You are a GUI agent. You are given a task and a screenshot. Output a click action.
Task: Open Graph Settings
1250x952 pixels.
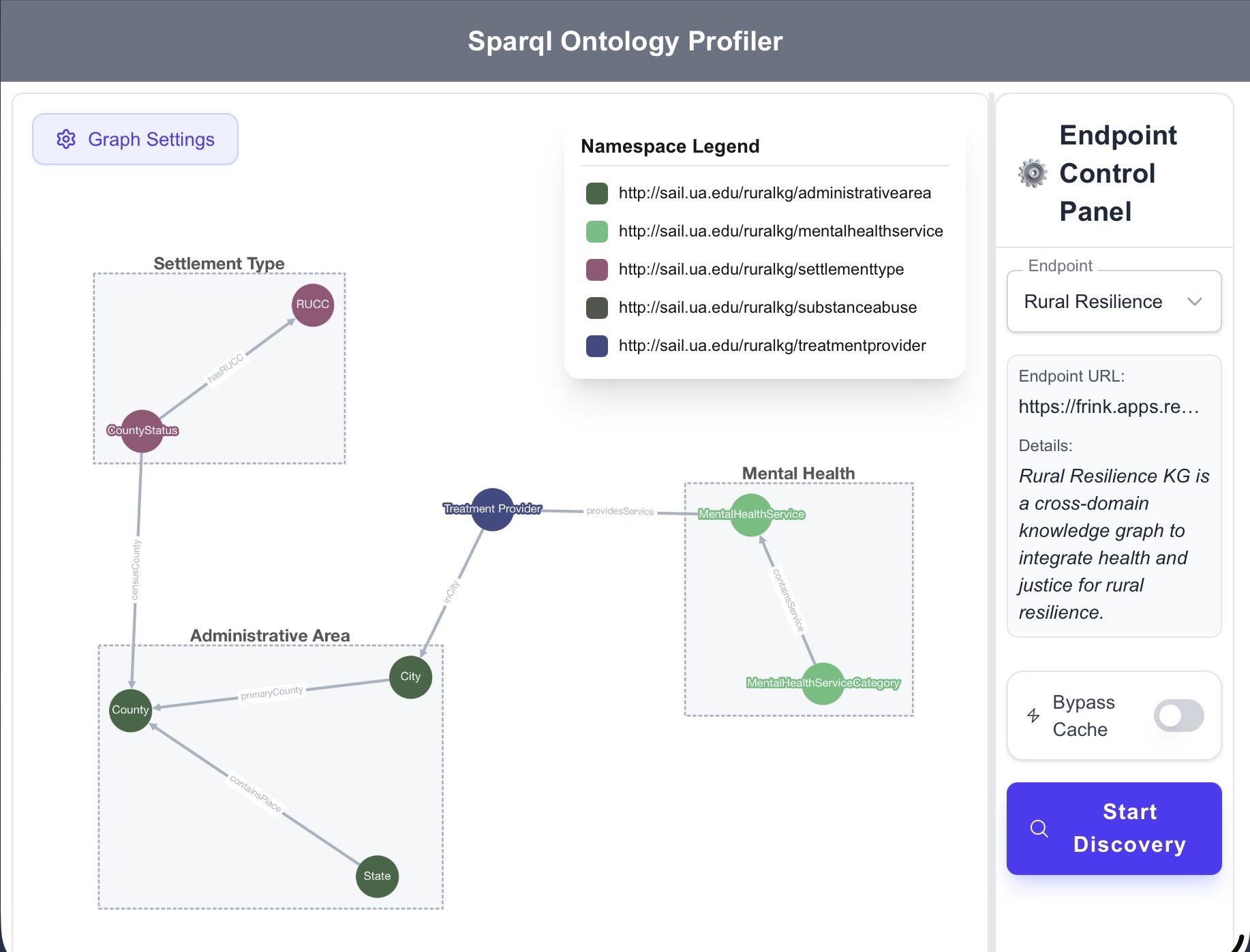click(x=134, y=139)
